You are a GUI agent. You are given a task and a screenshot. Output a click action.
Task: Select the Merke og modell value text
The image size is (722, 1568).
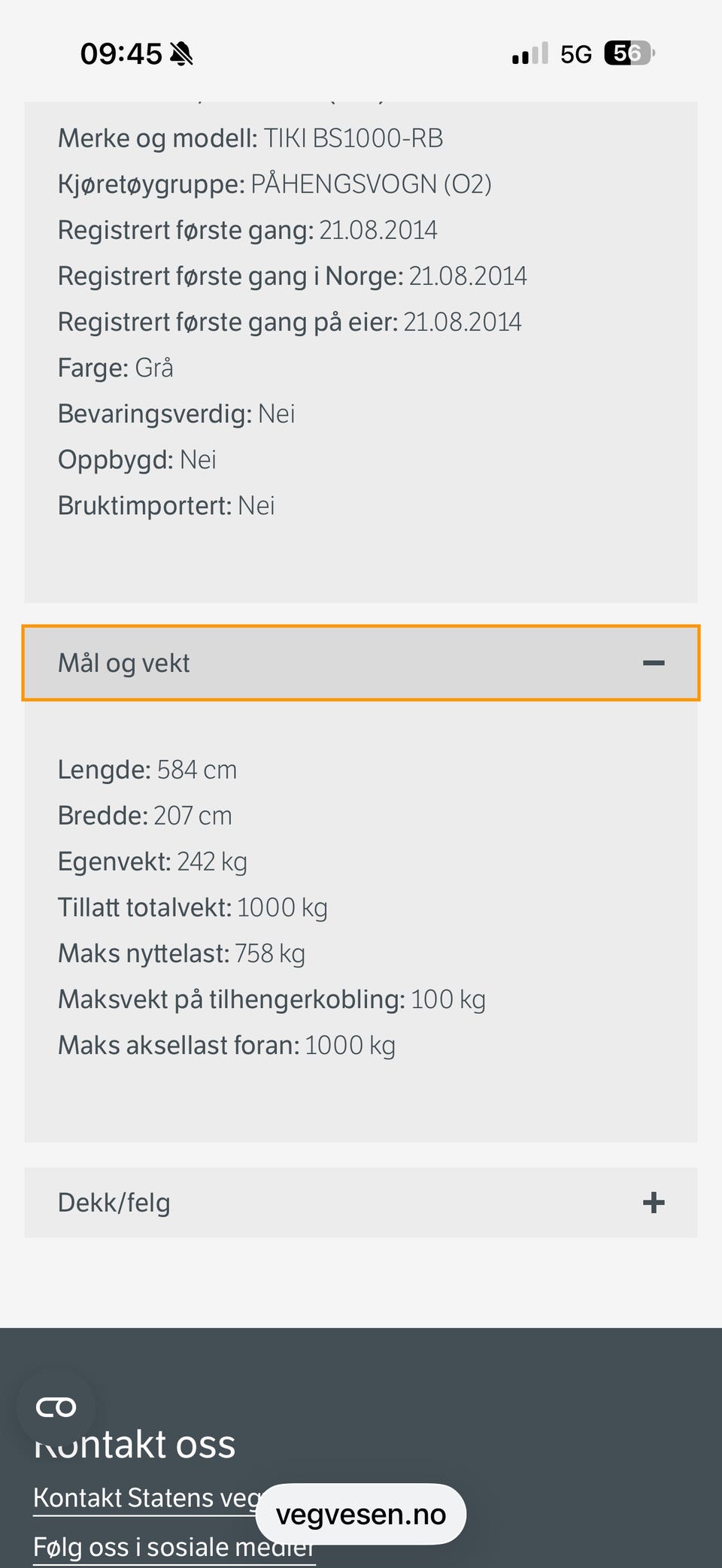tap(353, 138)
